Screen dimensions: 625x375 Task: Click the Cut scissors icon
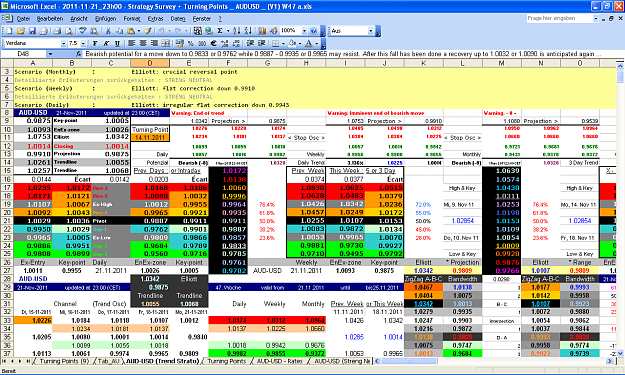108,31
